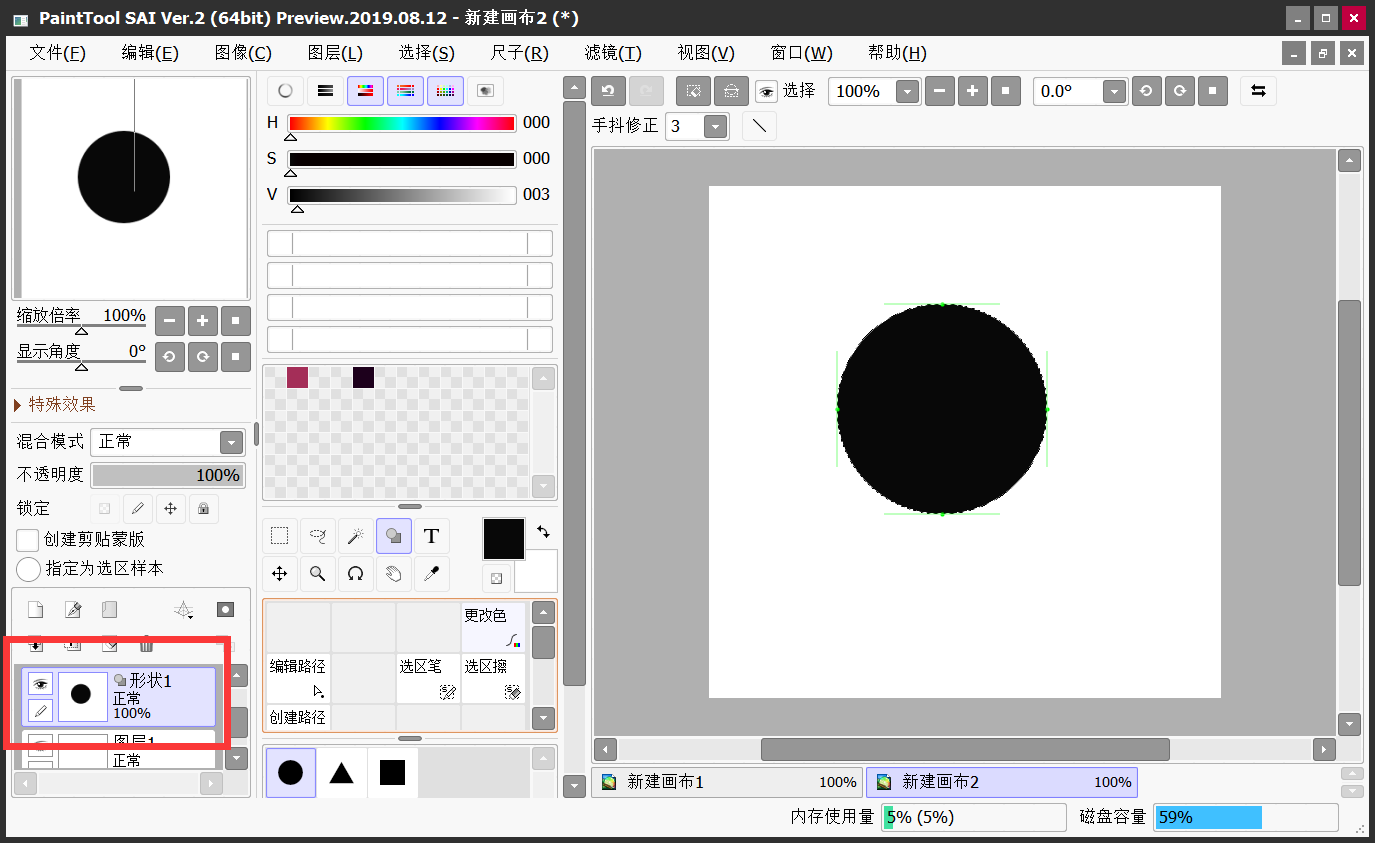Select the magic wand tool
The image size is (1375, 843).
pos(356,537)
